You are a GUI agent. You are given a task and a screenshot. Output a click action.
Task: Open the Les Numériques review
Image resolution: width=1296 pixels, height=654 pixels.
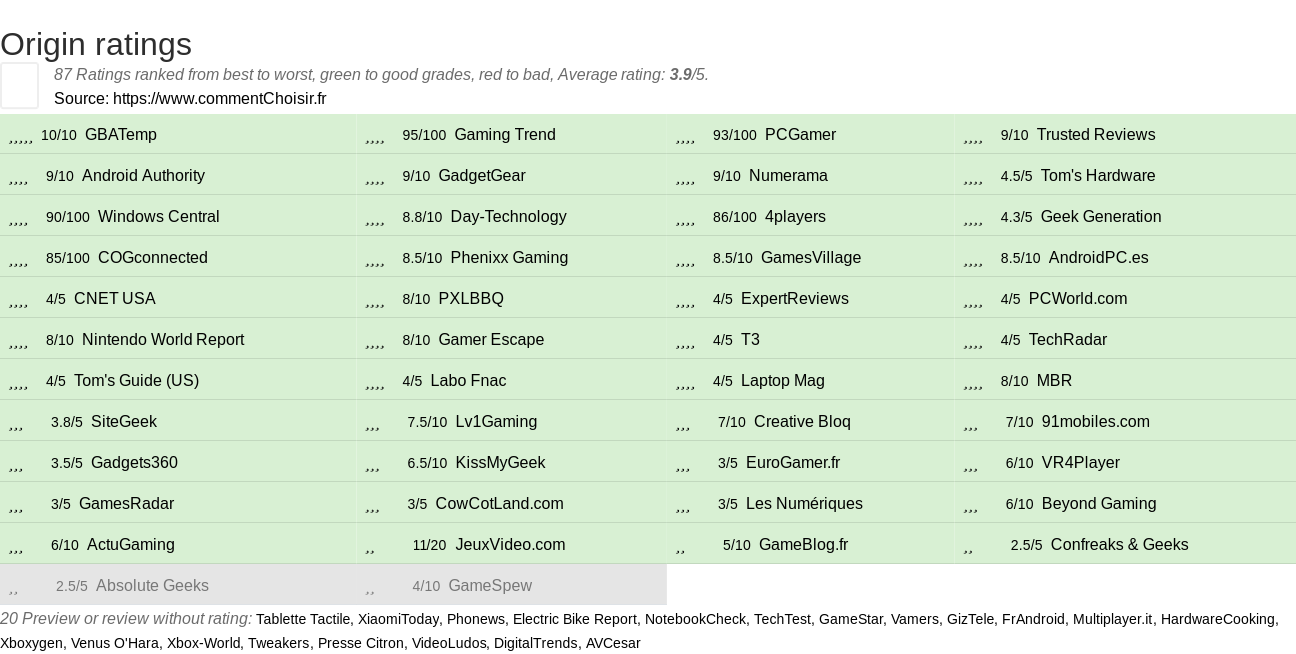click(x=804, y=504)
